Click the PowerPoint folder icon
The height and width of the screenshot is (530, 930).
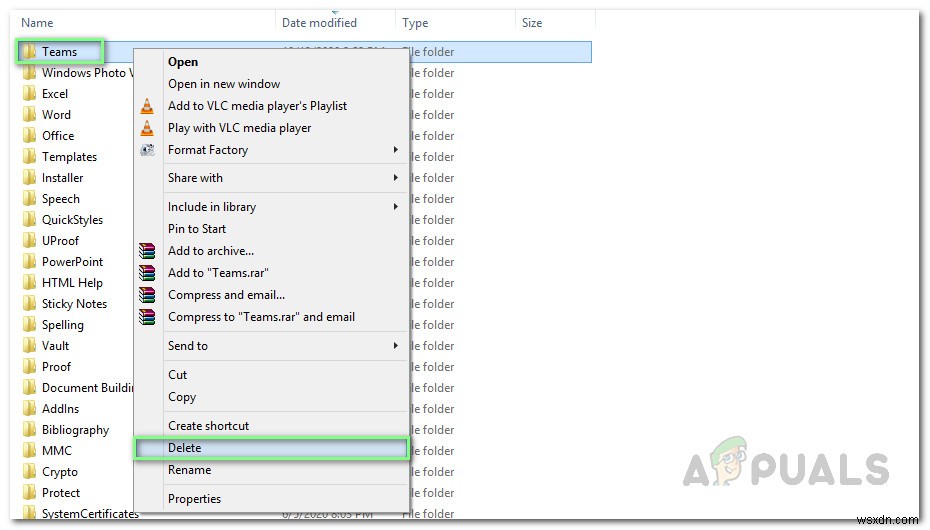(x=29, y=261)
